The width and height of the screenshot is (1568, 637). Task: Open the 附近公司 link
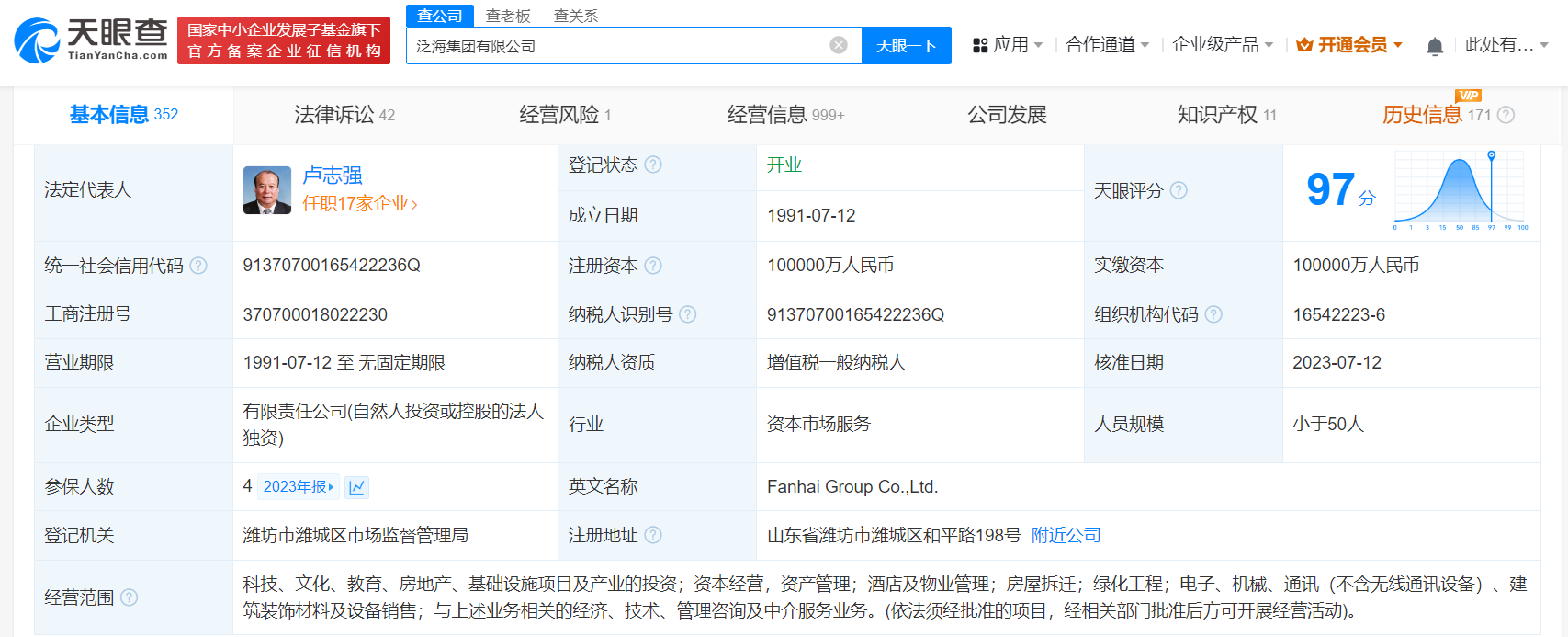pyautogui.click(x=1066, y=535)
